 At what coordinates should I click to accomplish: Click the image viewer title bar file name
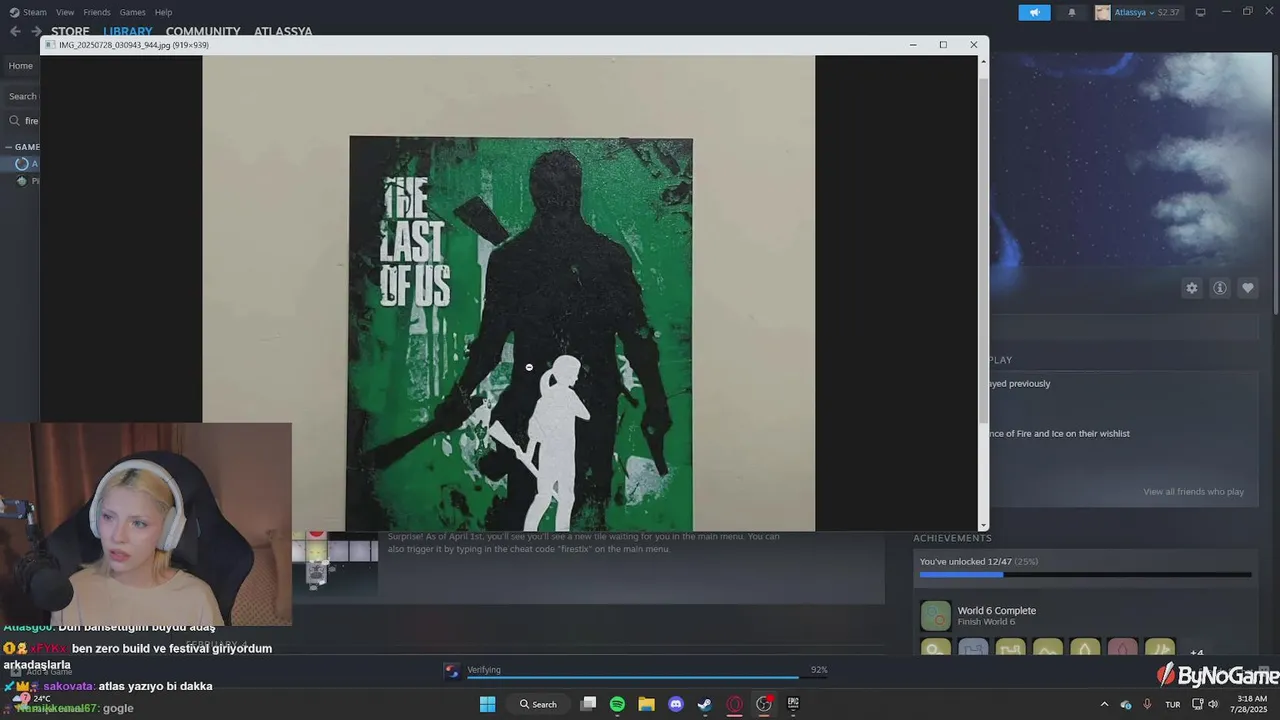[x=133, y=45]
